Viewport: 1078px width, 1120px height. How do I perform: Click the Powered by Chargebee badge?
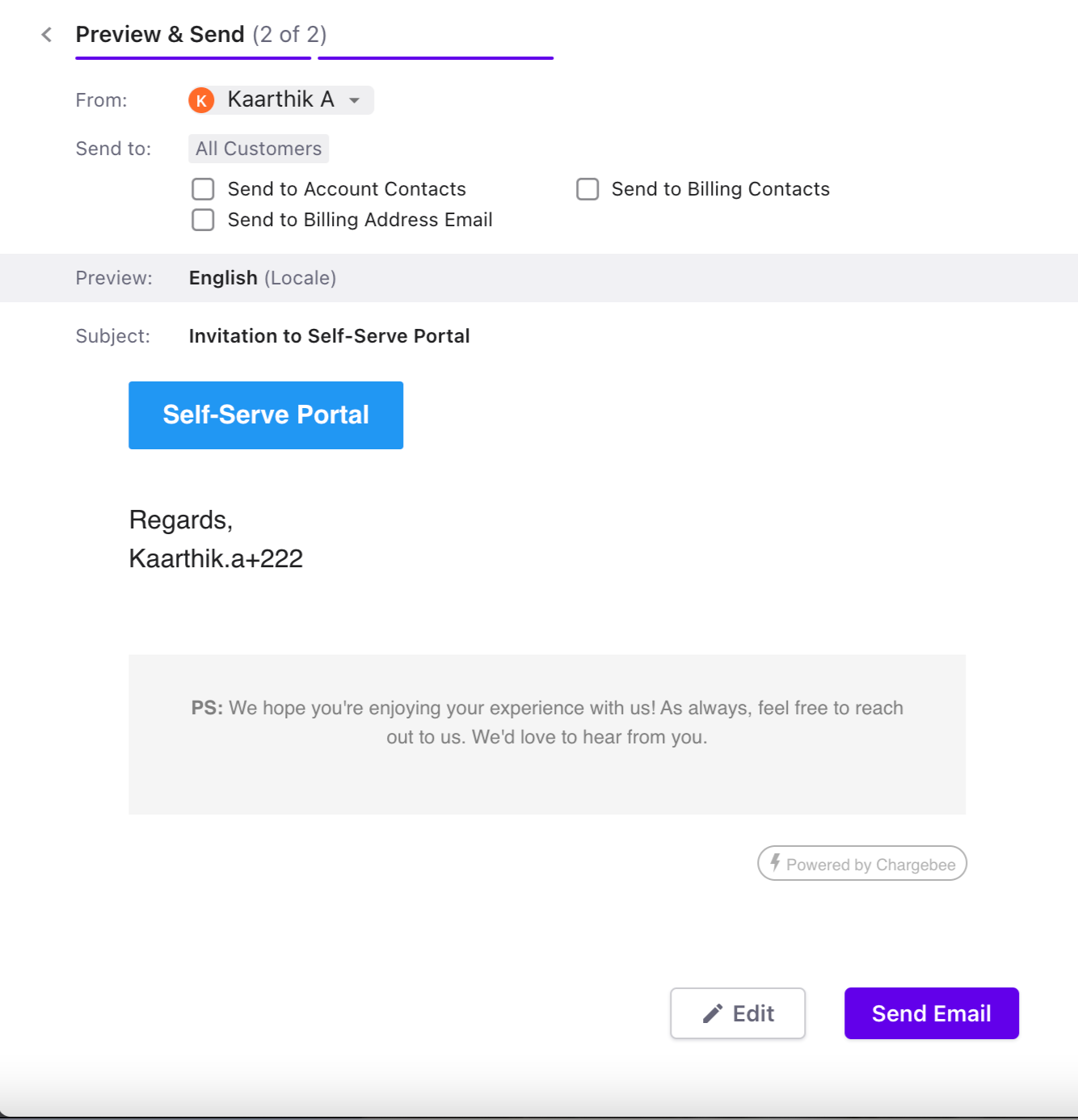862,864
